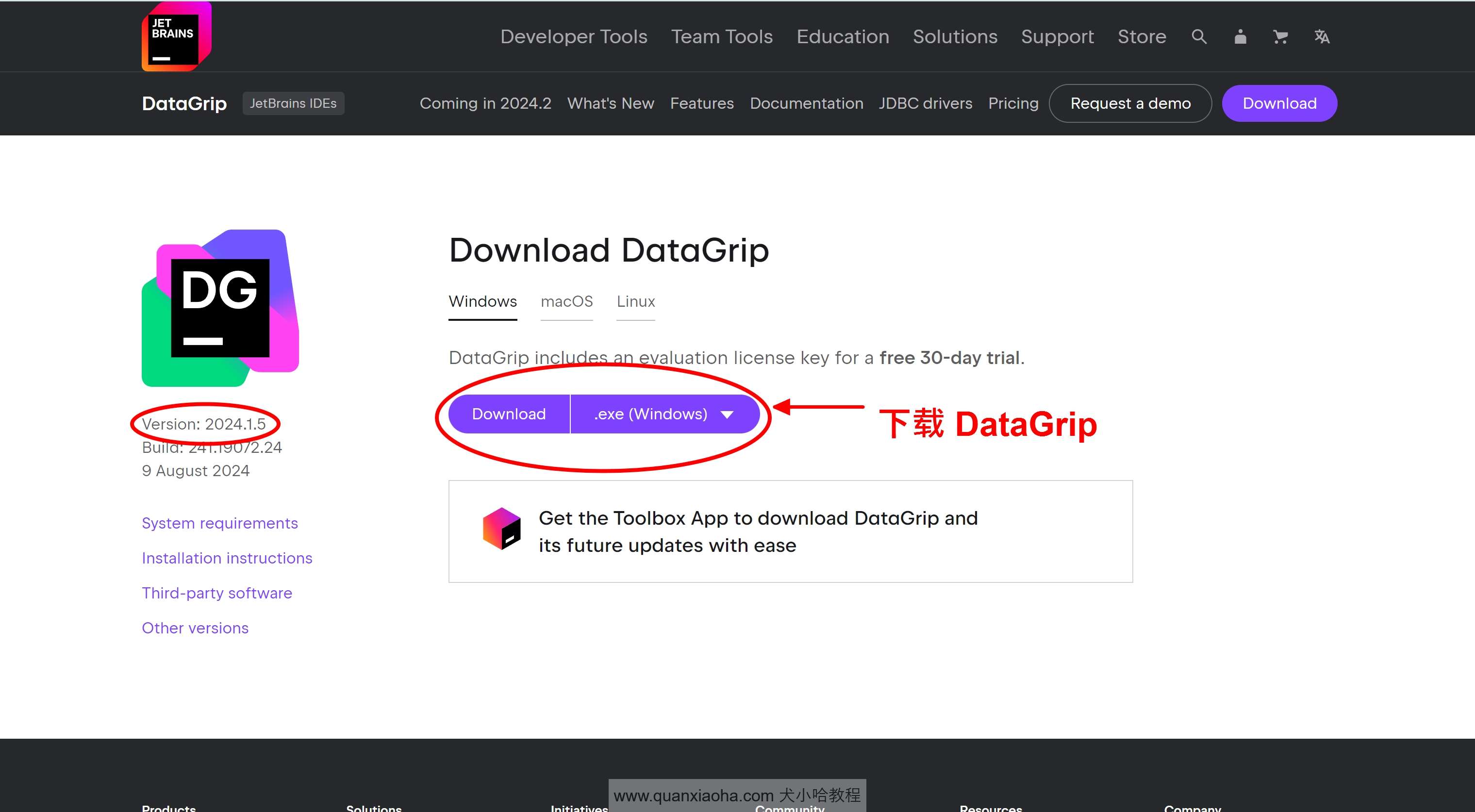Click Request a demo button
The height and width of the screenshot is (812, 1475).
coord(1130,104)
